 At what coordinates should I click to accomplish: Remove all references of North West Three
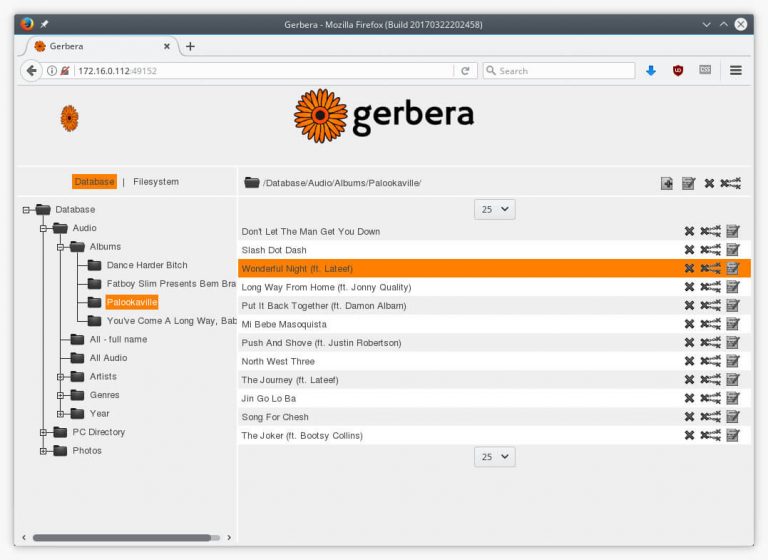coord(710,361)
